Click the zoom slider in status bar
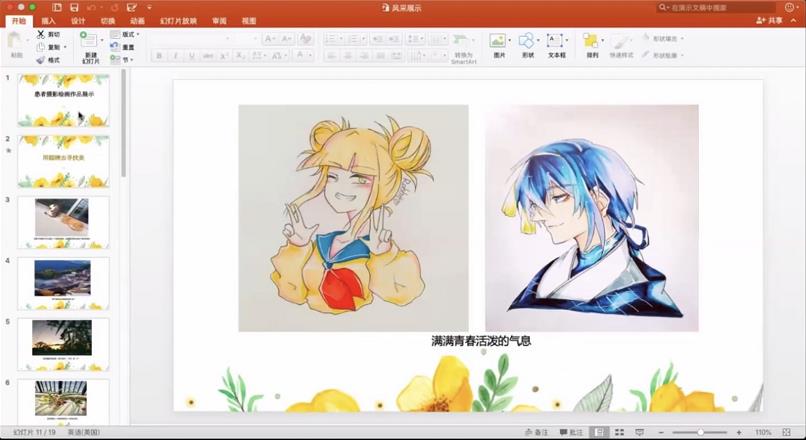806x440 pixels. click(700, 432)
